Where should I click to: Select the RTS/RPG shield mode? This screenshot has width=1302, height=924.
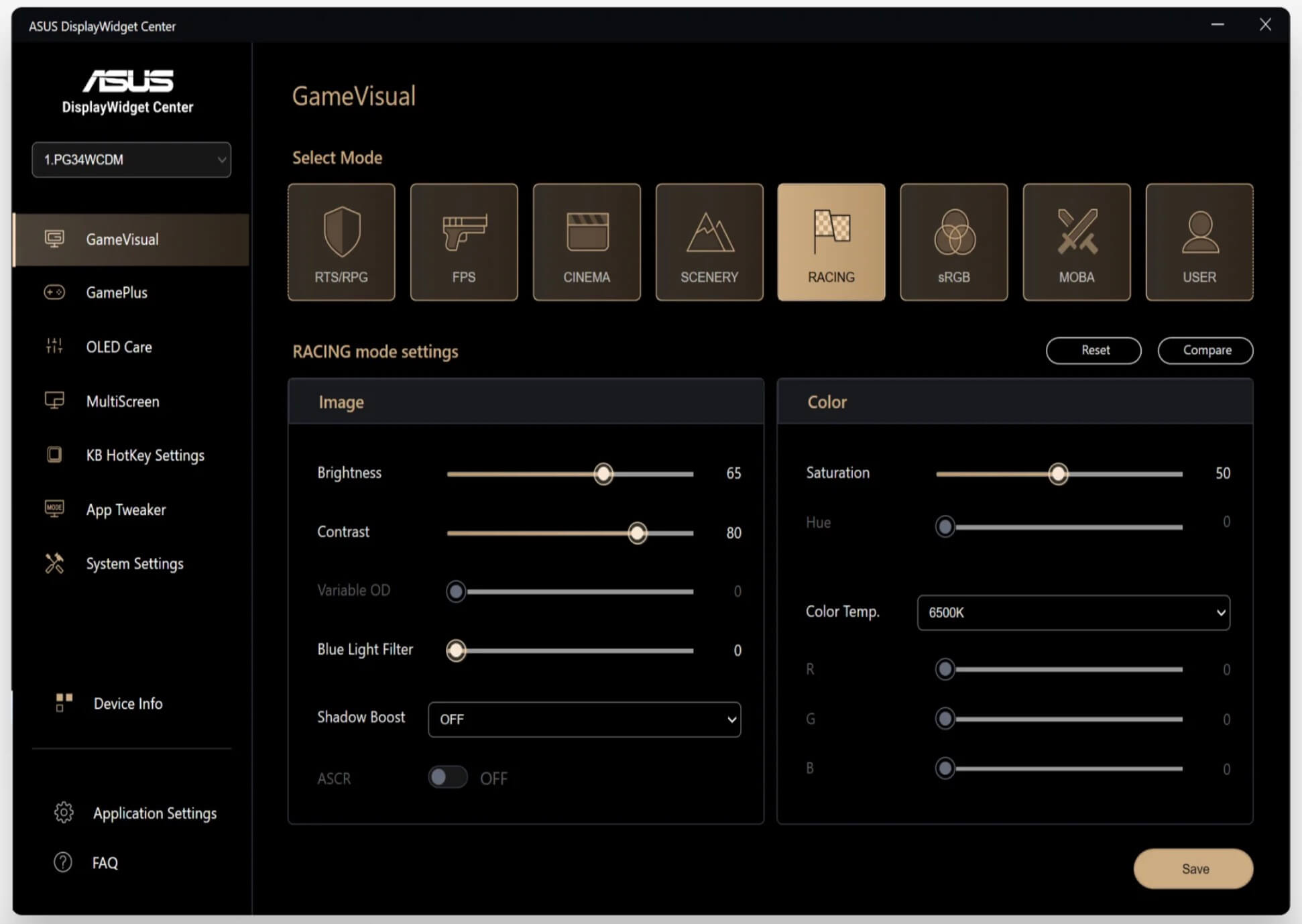click(341, 242)
